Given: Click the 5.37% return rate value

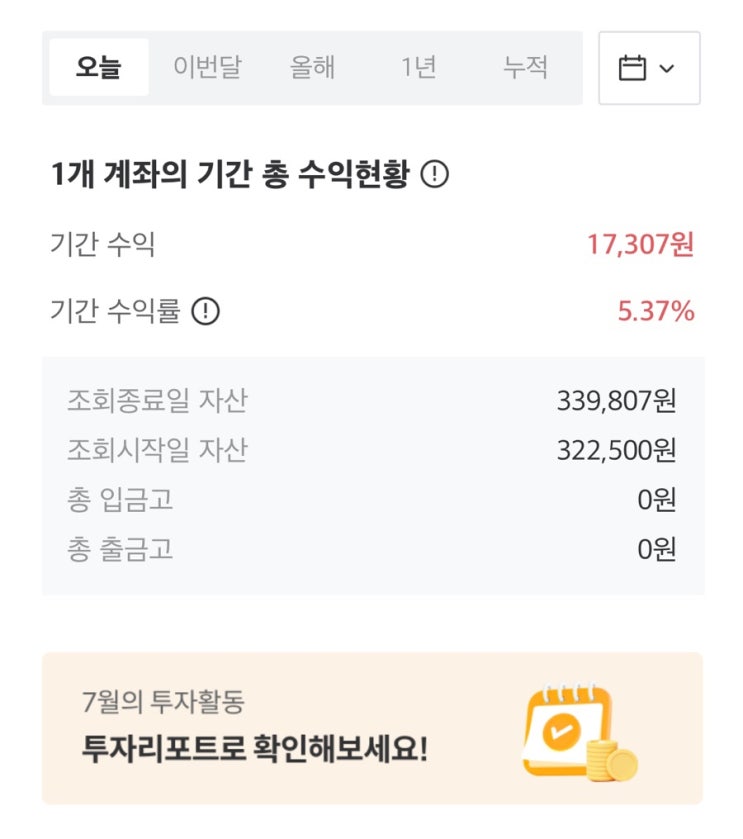Looking at the screenshot, I should [656, 312].
